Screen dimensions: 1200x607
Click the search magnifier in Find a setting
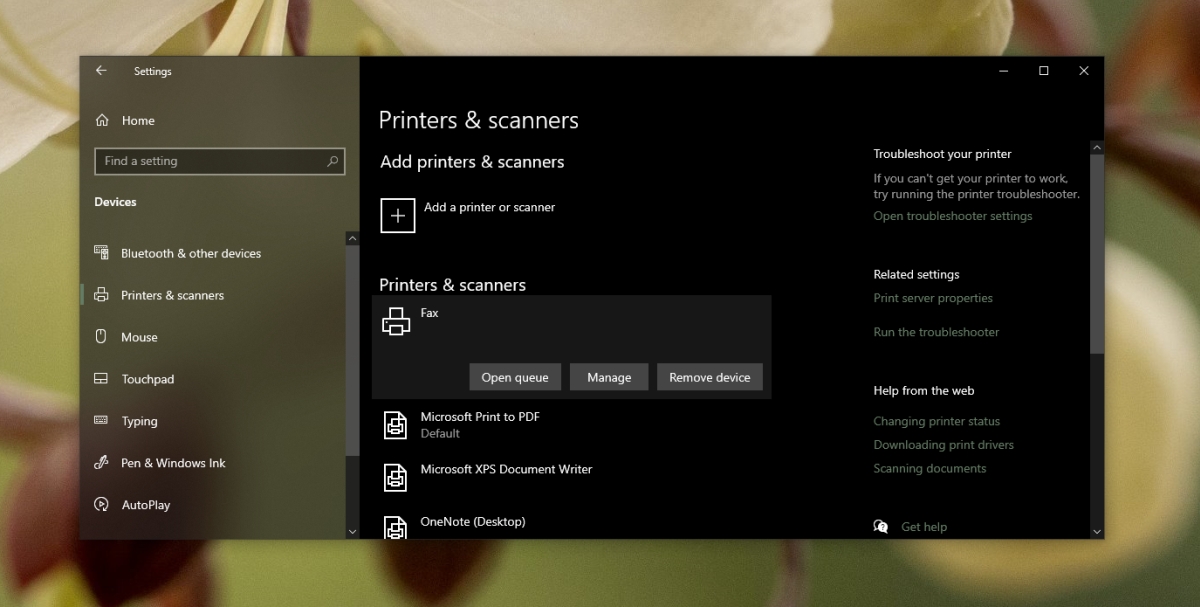click(x=332, y=161)
